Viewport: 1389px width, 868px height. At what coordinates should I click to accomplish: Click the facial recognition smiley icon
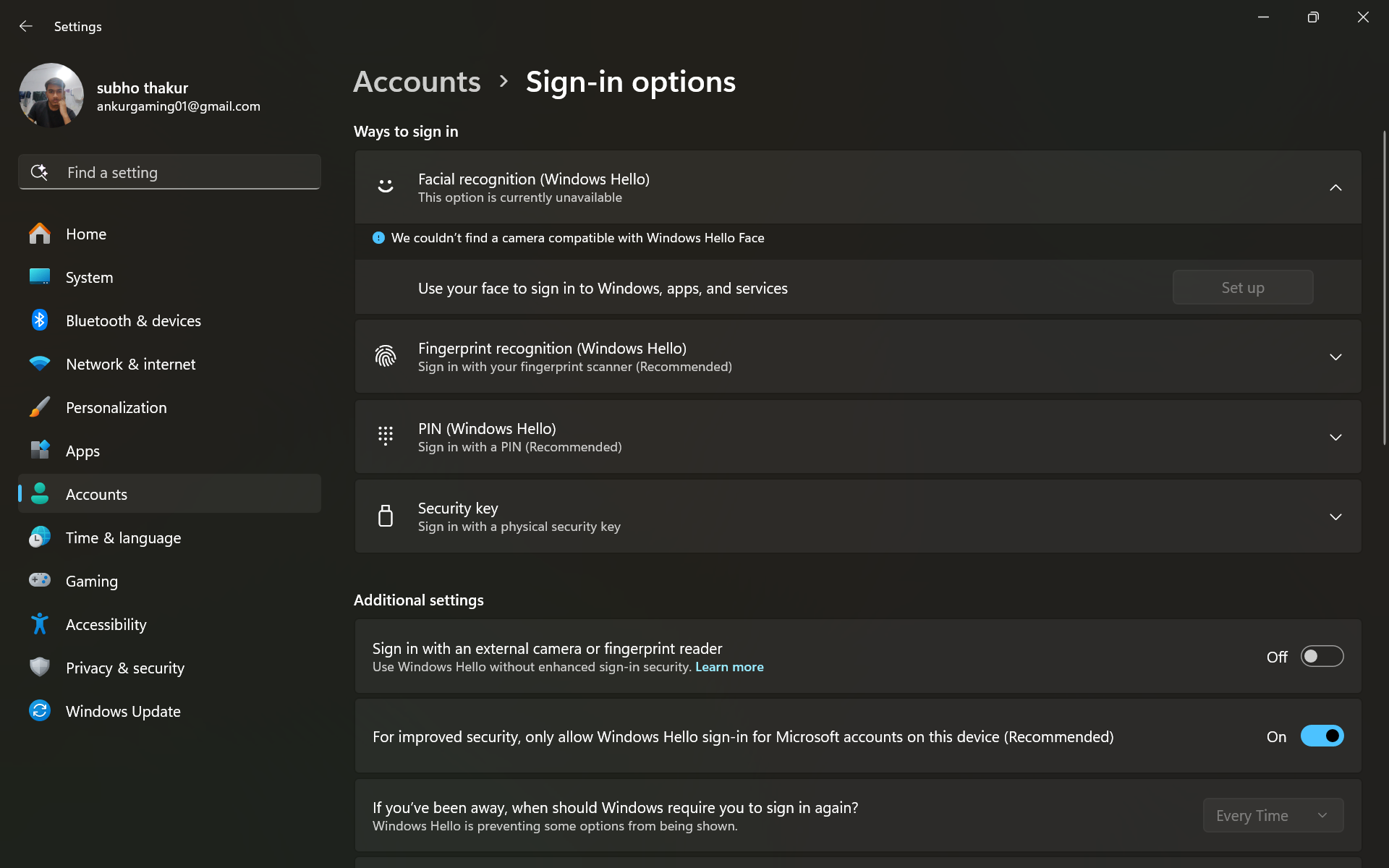tap(386, 187)
